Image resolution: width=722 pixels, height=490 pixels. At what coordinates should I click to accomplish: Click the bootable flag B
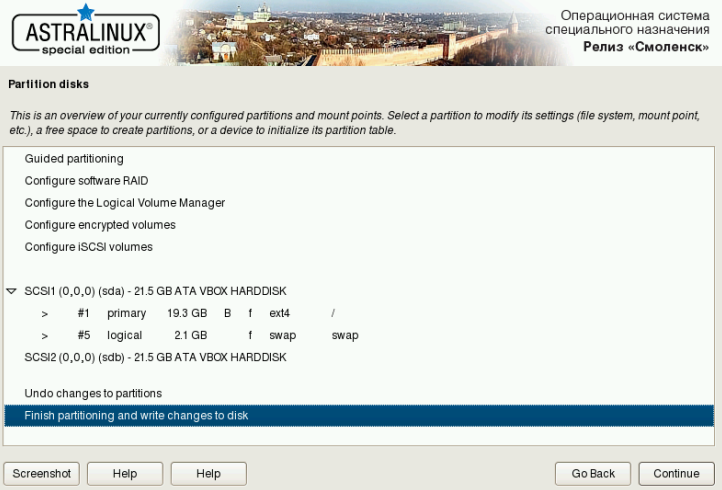(227, 313)
